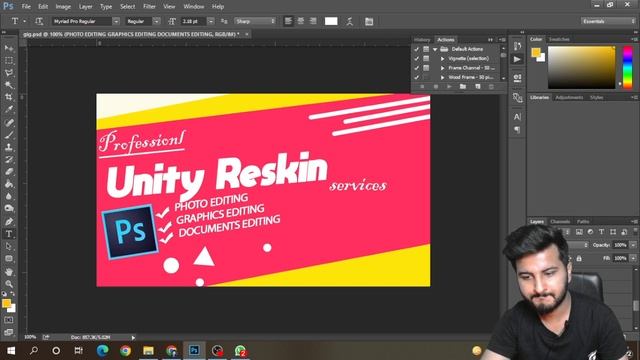Viewport: 640px width, 360px height.
Task: Open the Image menu
Action: click(63, 7)
